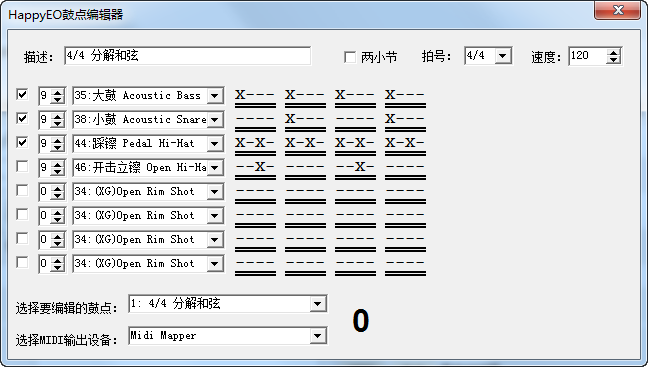The width and height of the screenshot is (648, 367).
Task: Click beat 4 pattern of last drum row
Action: [405, 266]
